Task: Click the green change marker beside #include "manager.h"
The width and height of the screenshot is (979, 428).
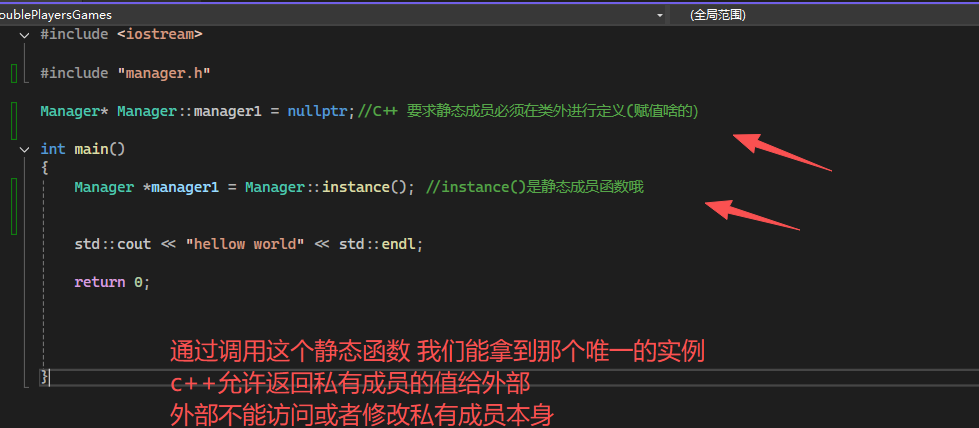Action: [14, 73]
